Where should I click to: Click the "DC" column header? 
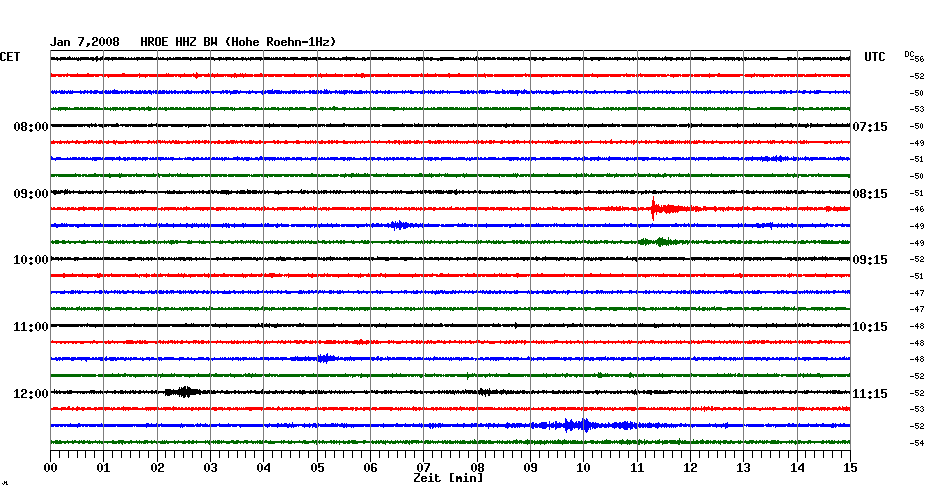coord(909,54)
